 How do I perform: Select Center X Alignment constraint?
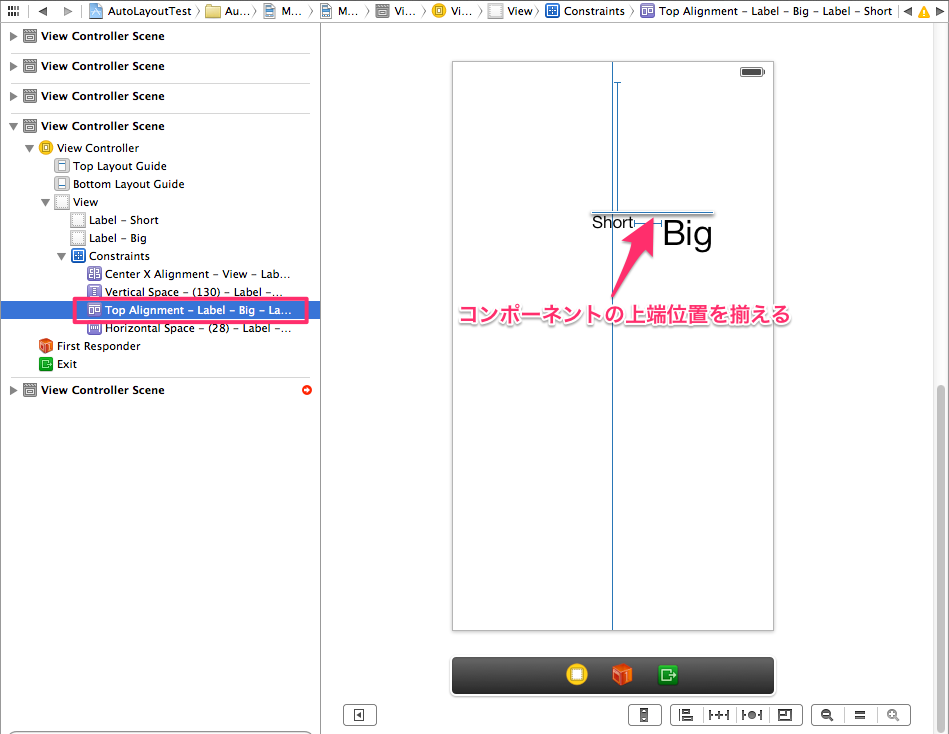[197, 274]
